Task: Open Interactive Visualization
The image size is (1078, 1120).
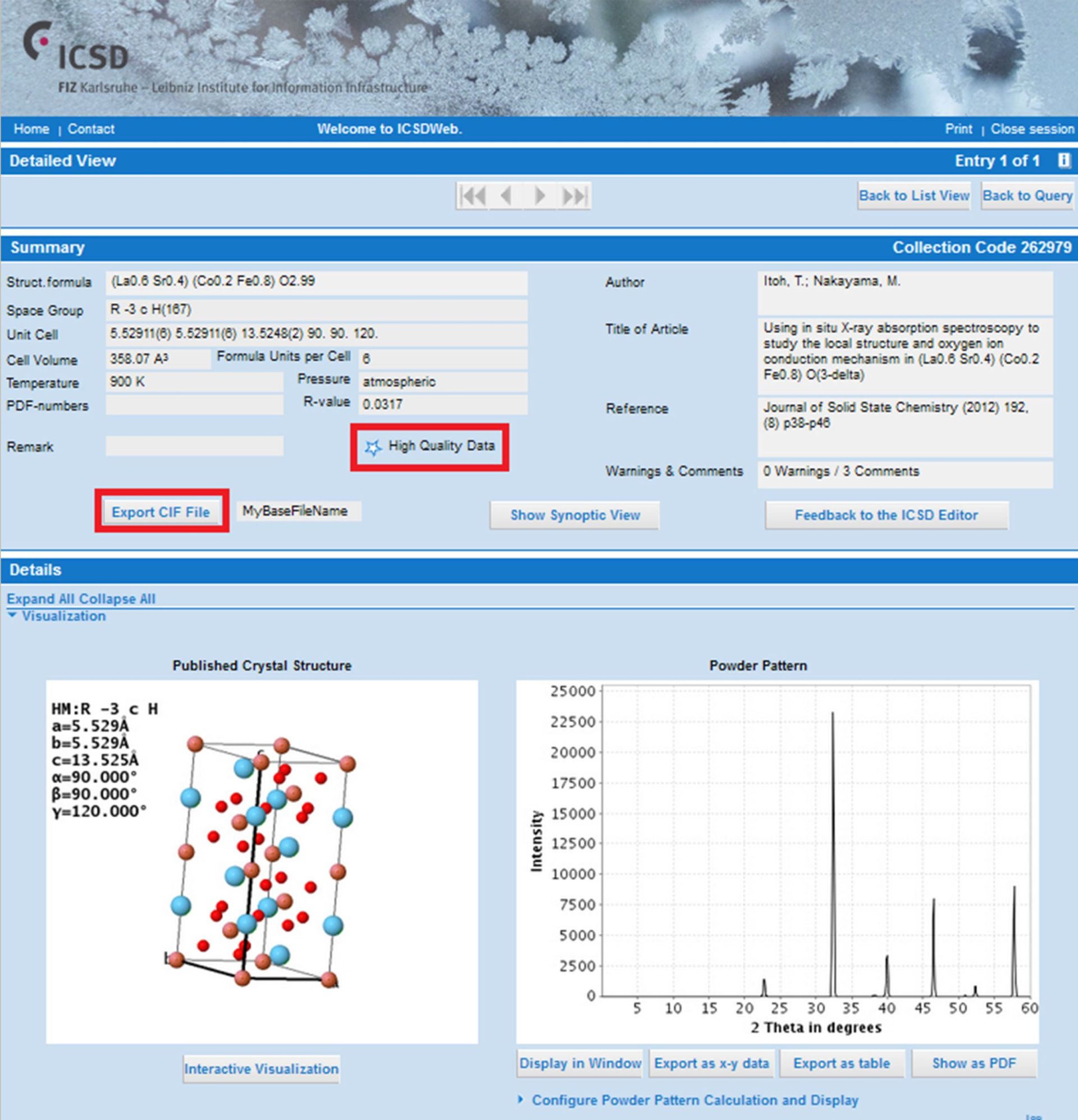Action: tap(261, 1068)
